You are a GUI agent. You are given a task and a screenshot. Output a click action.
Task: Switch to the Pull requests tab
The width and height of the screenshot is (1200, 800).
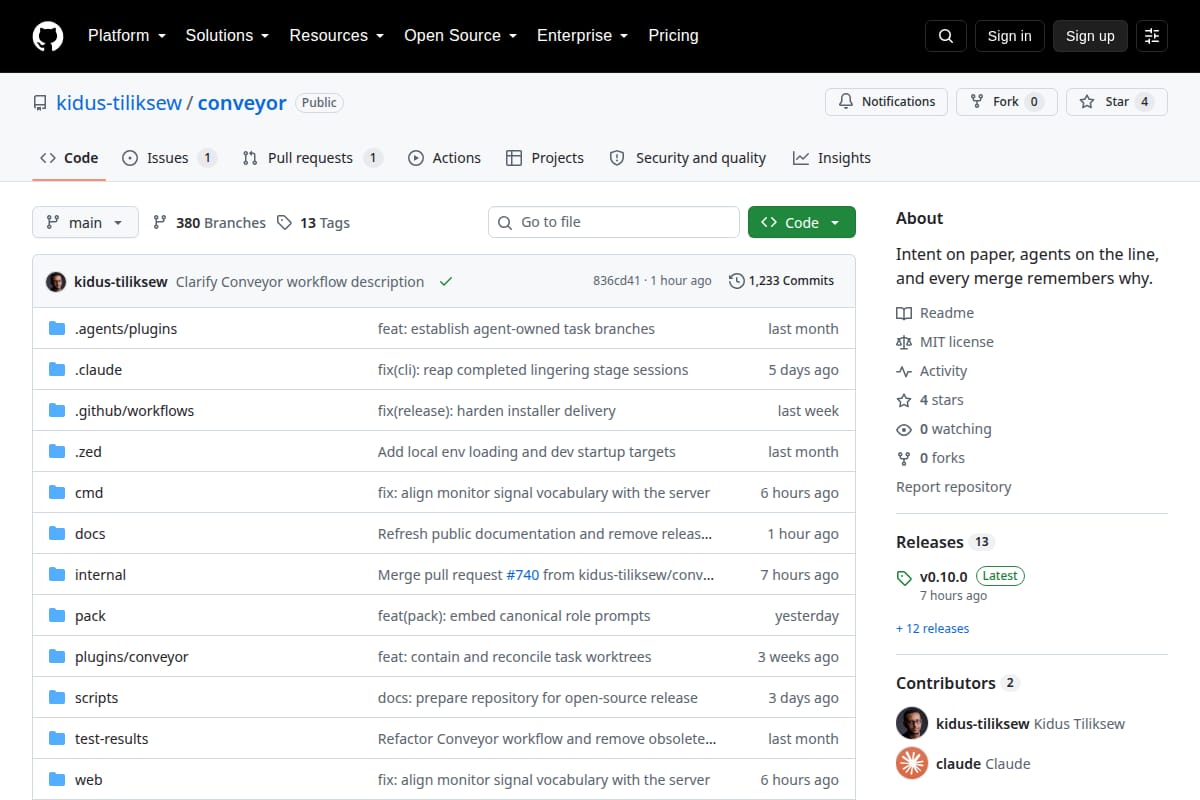click(312, 158)
